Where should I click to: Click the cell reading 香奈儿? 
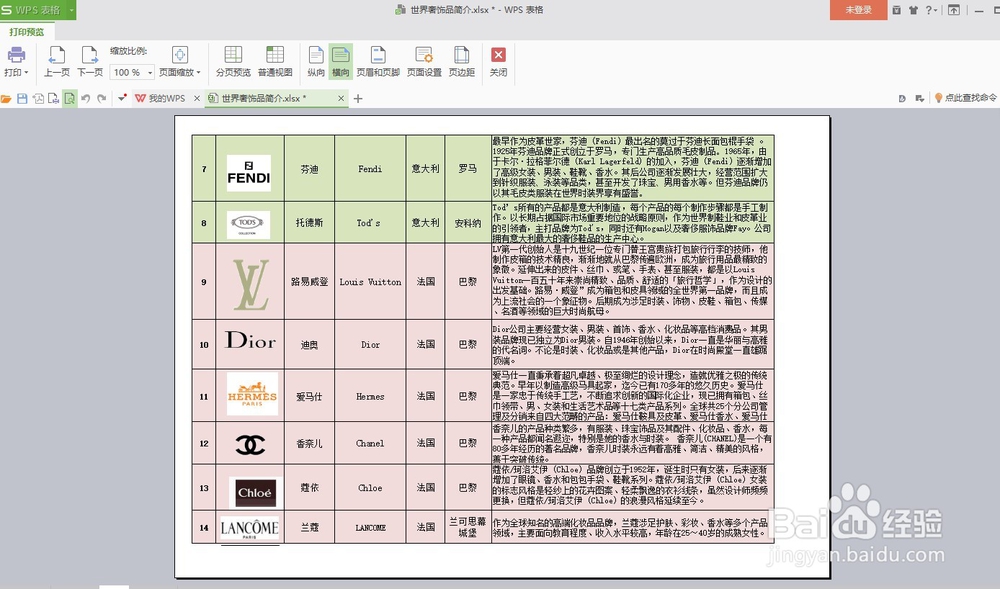click(x=309, y=443)
